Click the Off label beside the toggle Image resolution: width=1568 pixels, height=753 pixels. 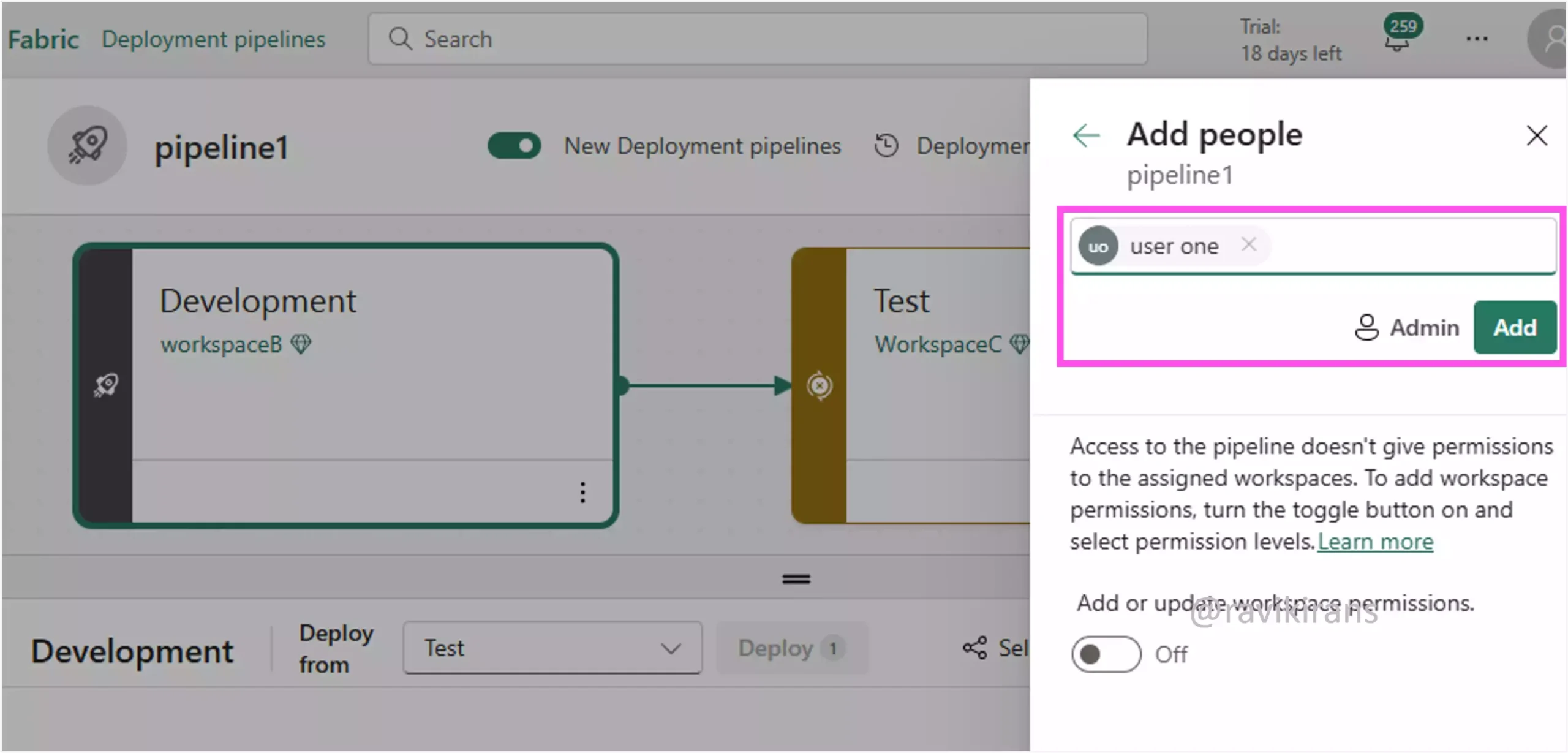[x=1171, y=654]
